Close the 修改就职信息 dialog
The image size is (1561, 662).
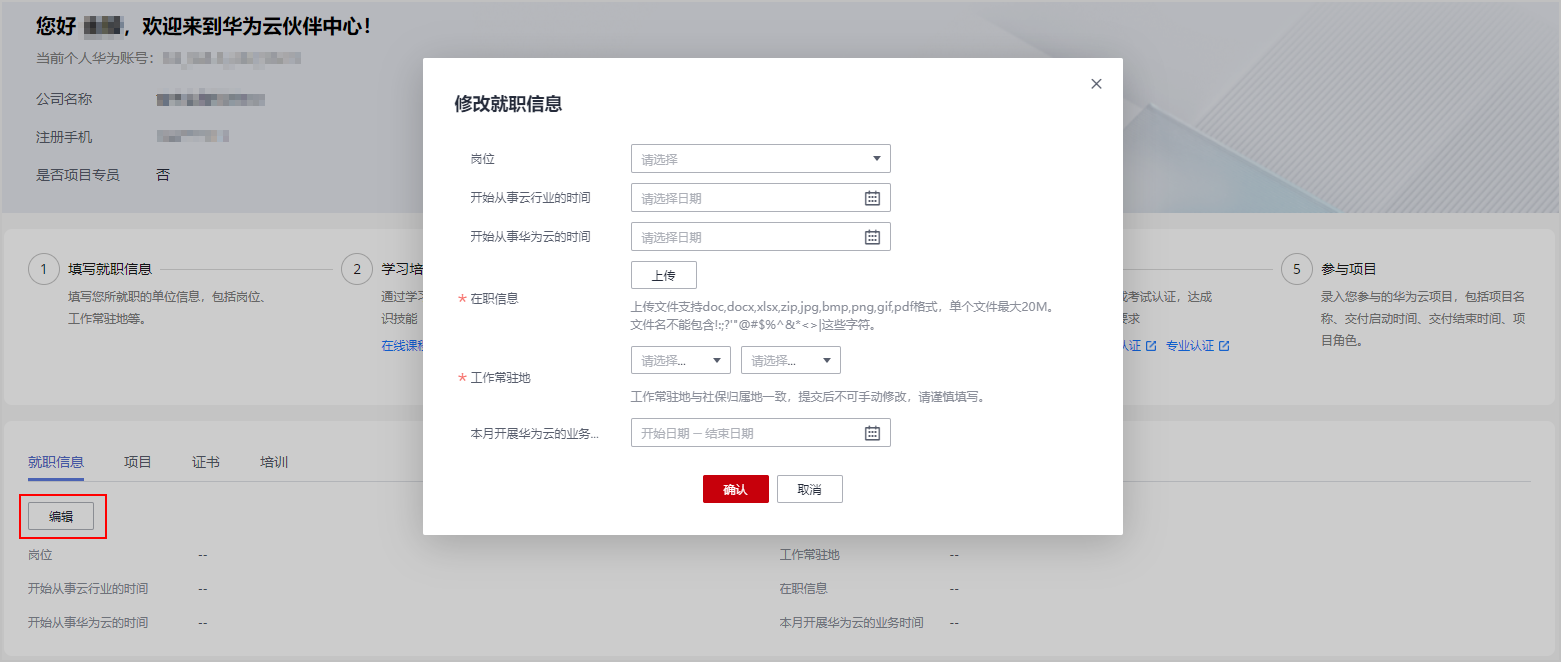click(x=1096, y=84)
